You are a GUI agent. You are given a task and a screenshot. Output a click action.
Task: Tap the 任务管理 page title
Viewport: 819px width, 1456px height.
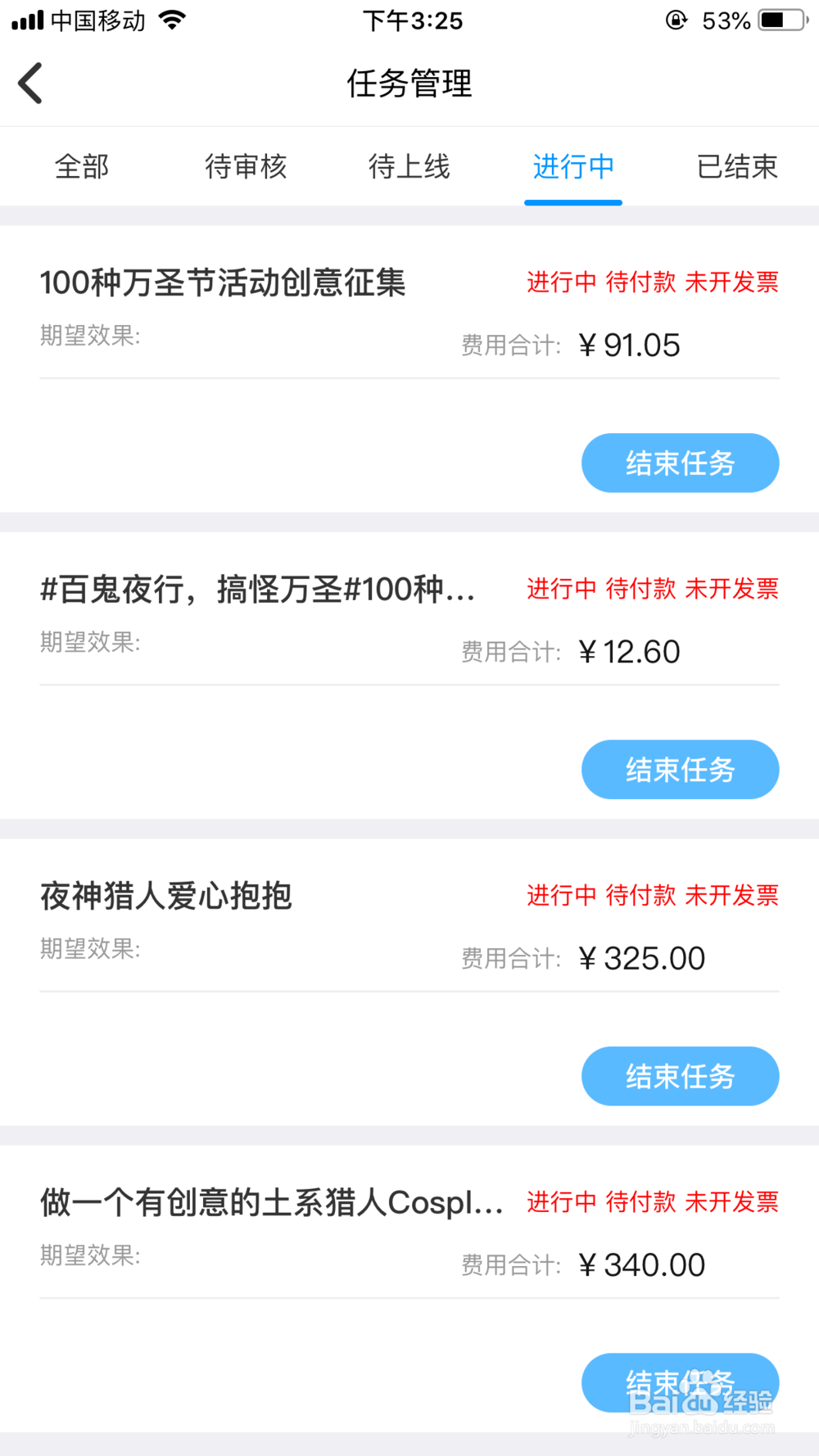coord(409,84)
